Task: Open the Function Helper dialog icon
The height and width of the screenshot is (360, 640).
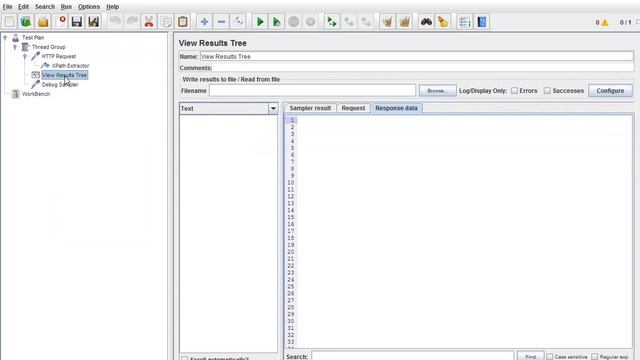Action: pyautogui.click(x=464, y=22)
